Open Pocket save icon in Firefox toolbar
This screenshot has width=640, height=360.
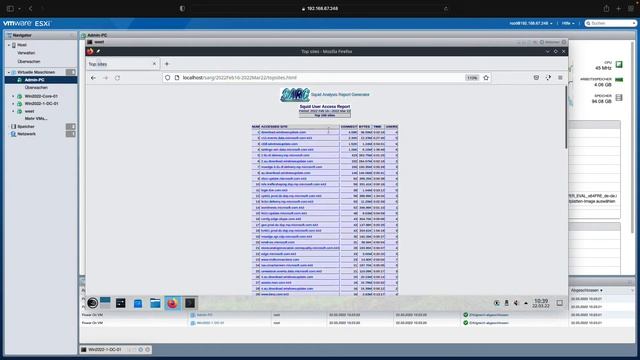coord(536,78)
